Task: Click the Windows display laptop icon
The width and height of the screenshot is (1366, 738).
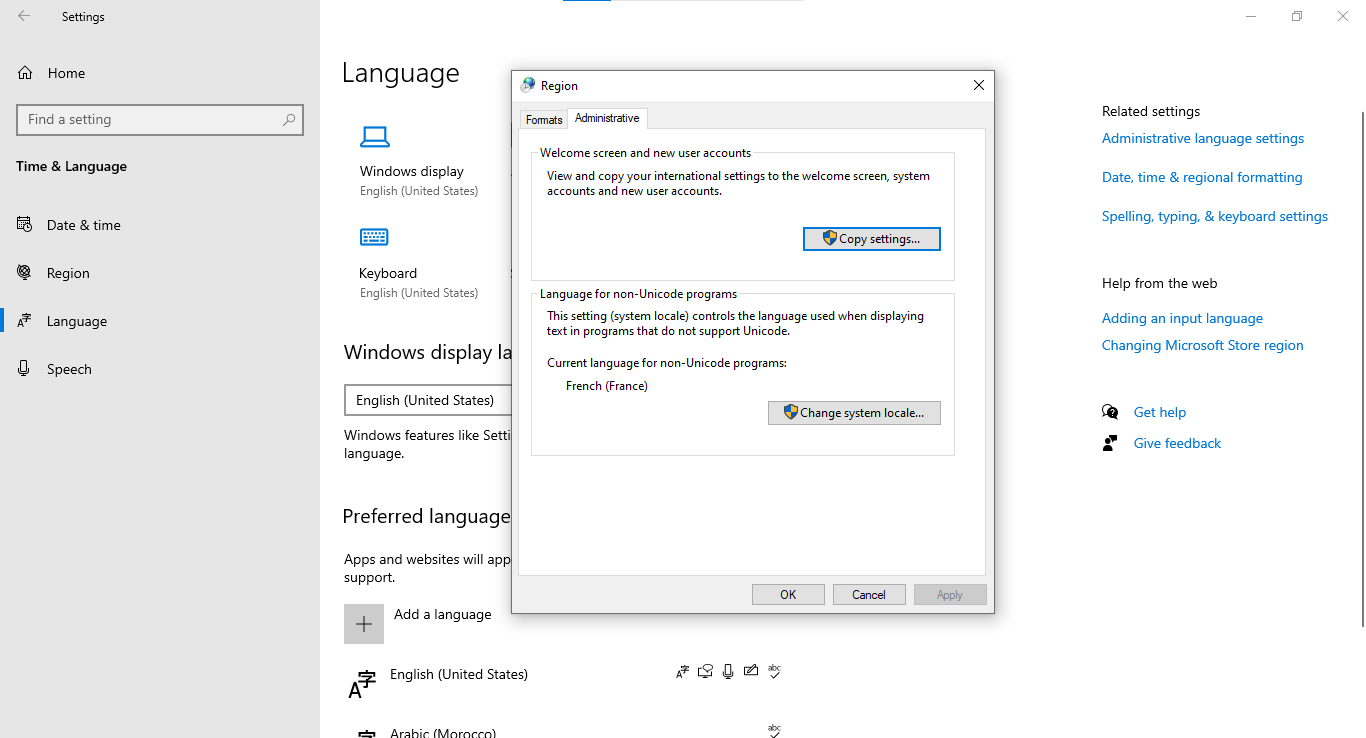Action: click(375, 137)
